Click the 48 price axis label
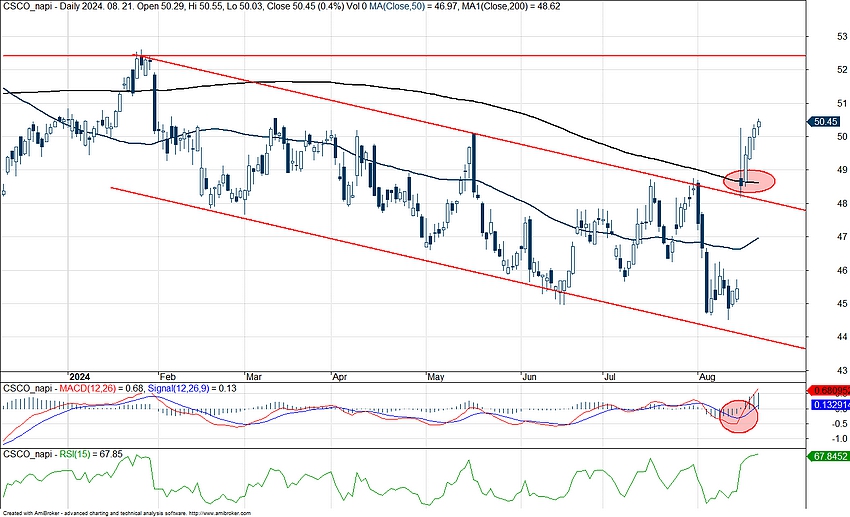 point(842,204)
